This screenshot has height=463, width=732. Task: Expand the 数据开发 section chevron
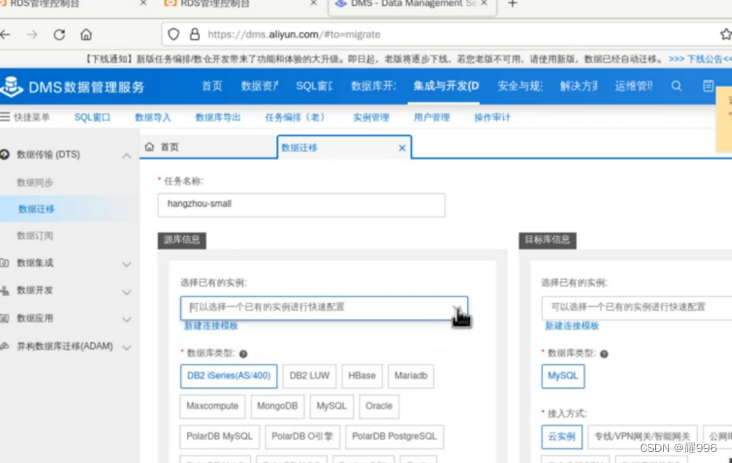[127, 292]
